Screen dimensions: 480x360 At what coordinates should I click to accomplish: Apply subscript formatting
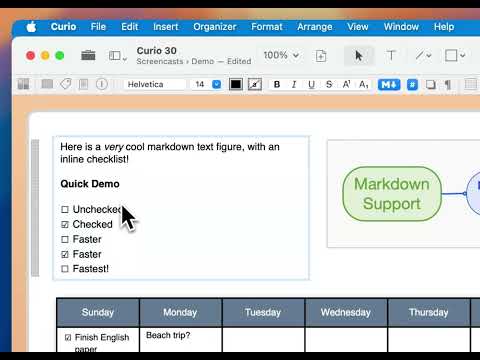364,84
